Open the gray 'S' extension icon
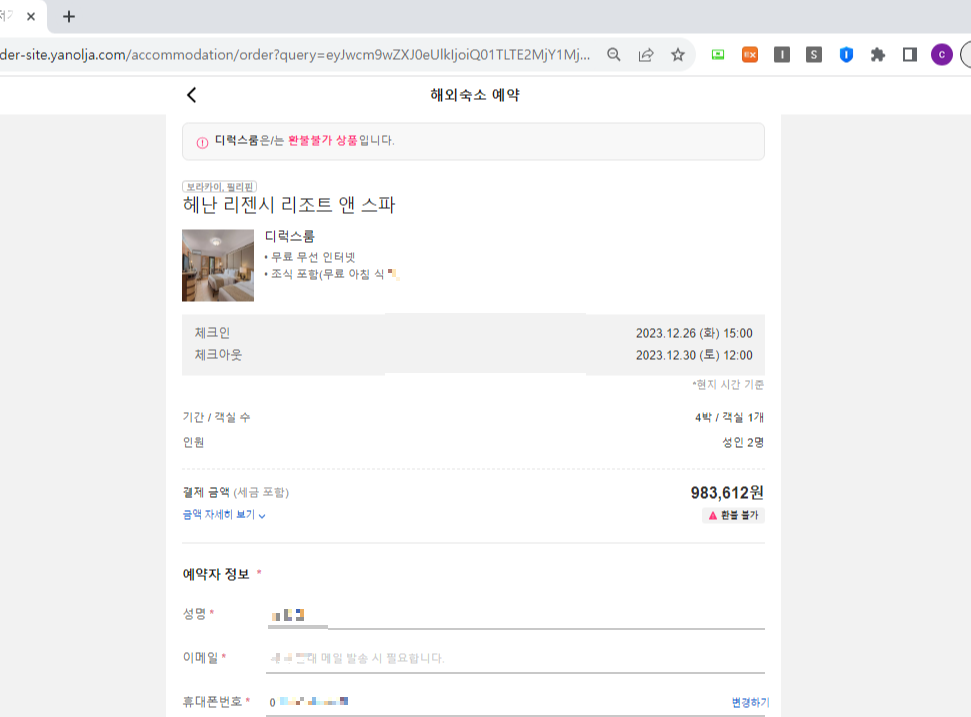 (x=814, y=55)
